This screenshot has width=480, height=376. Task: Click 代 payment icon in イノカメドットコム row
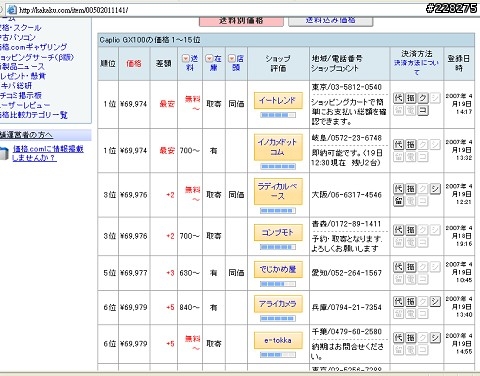[x=399, y=145]
